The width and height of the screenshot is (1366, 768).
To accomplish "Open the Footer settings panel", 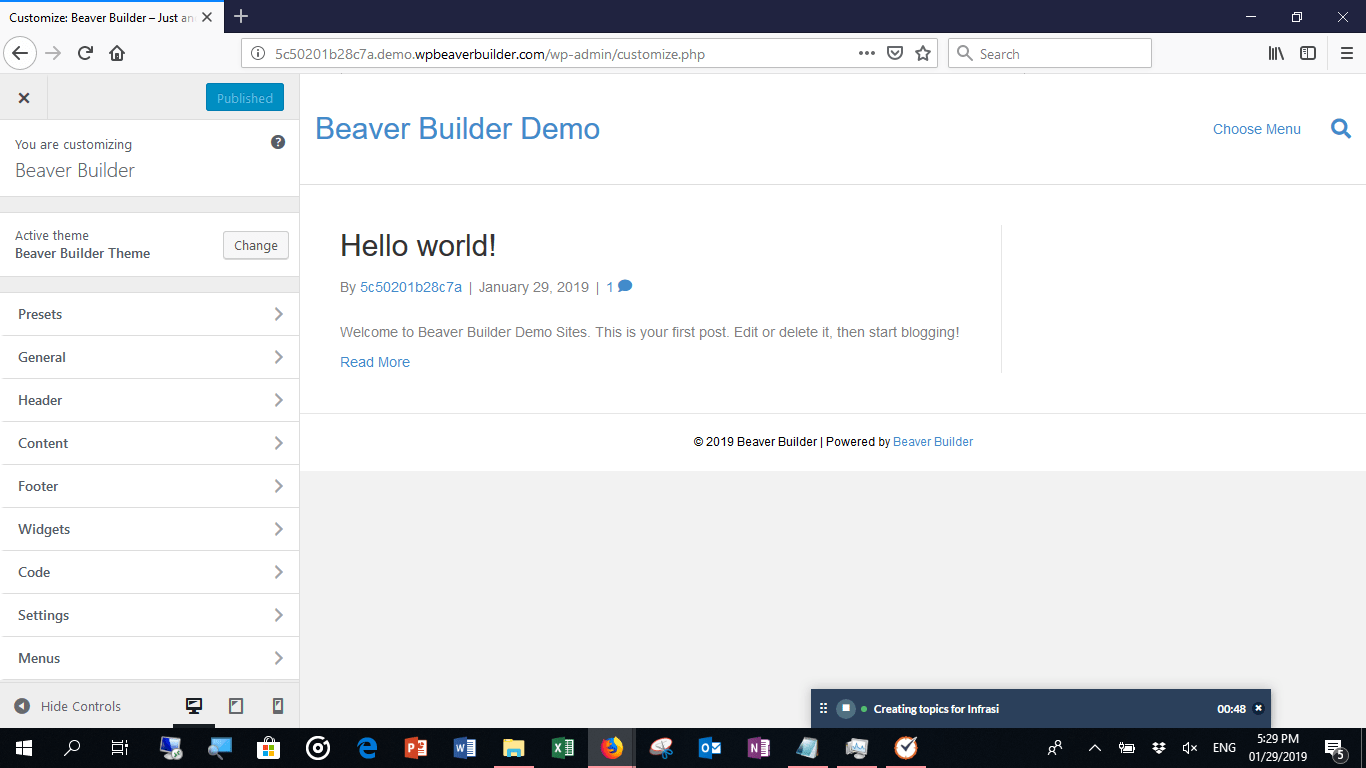I will click(150, 486).
